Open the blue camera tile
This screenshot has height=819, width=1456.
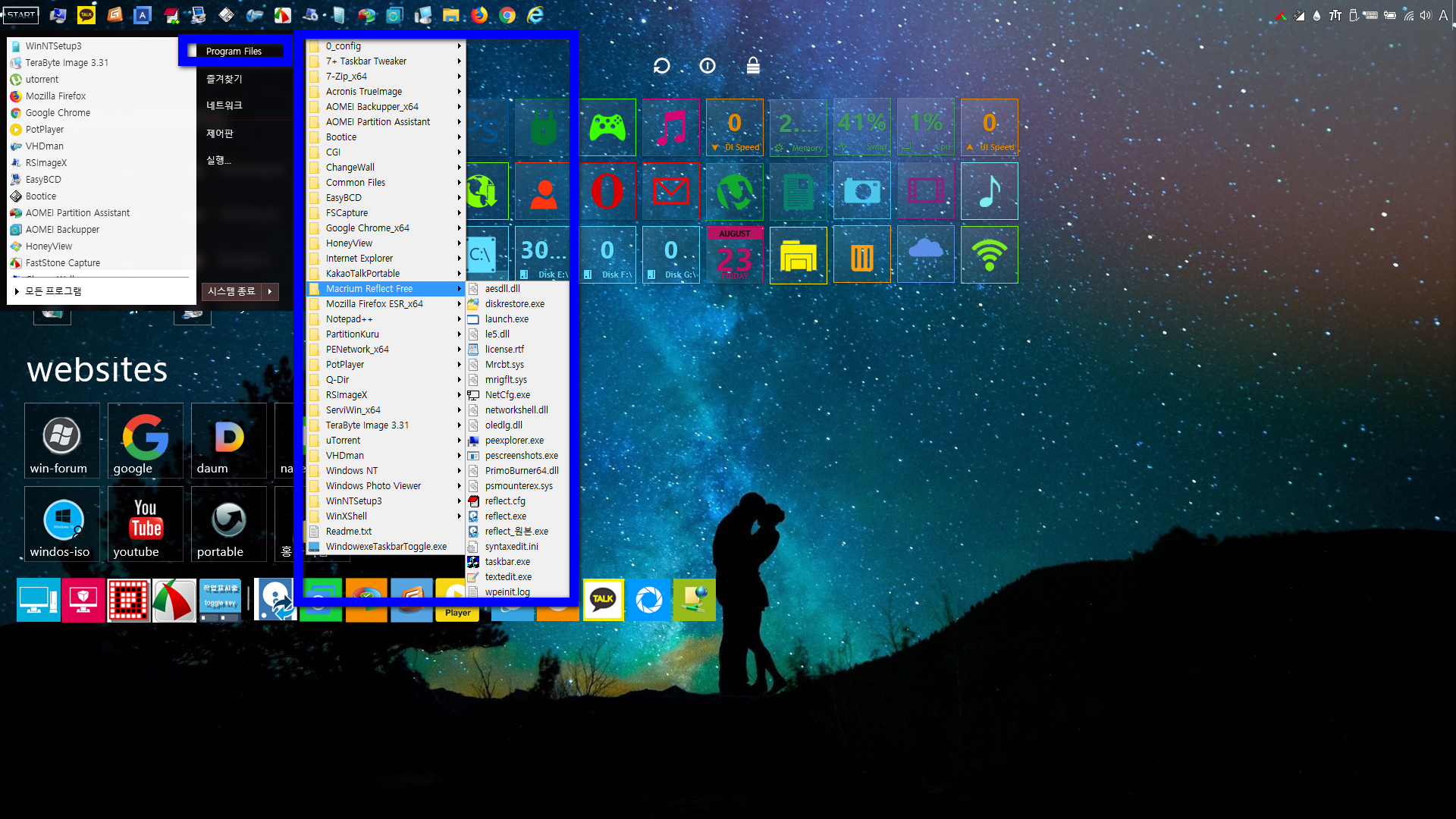tap(862, 191)
